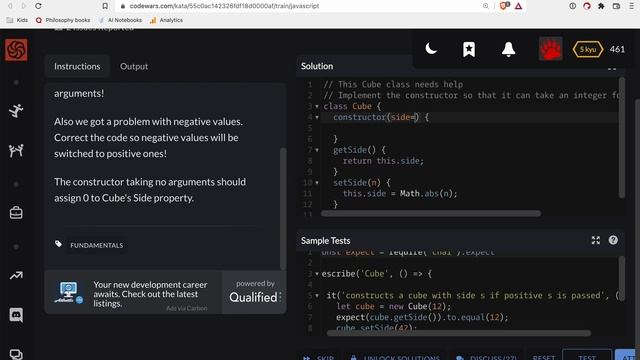Screen dimensions: 640x360
Task: Open the red paw profile avatar
Action: tap(550, 49)
